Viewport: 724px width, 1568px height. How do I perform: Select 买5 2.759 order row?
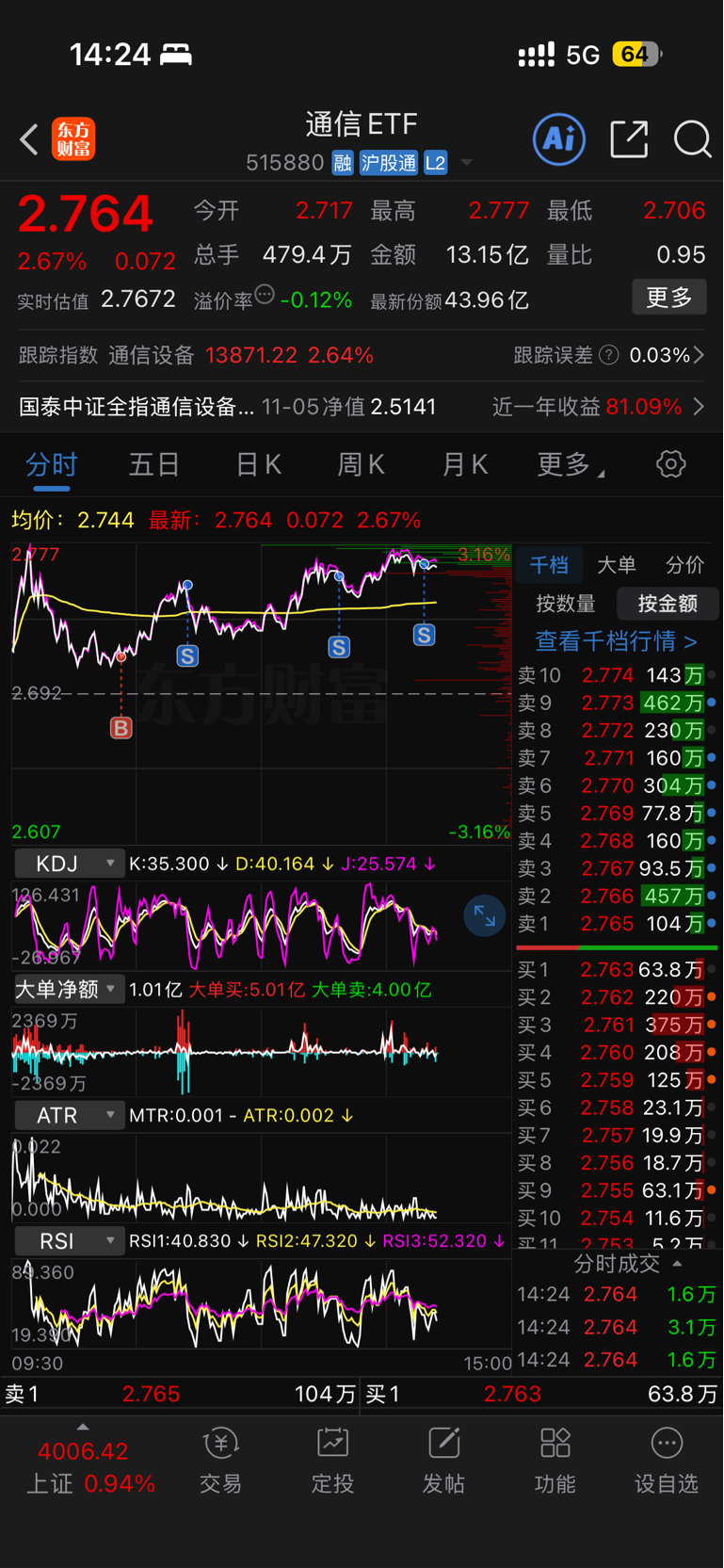click(x=618, y=1079)
